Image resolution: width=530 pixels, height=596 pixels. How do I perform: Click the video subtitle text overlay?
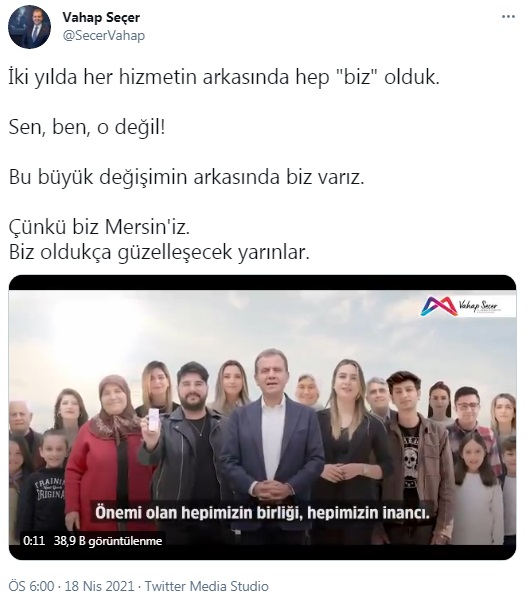(262, 513)
